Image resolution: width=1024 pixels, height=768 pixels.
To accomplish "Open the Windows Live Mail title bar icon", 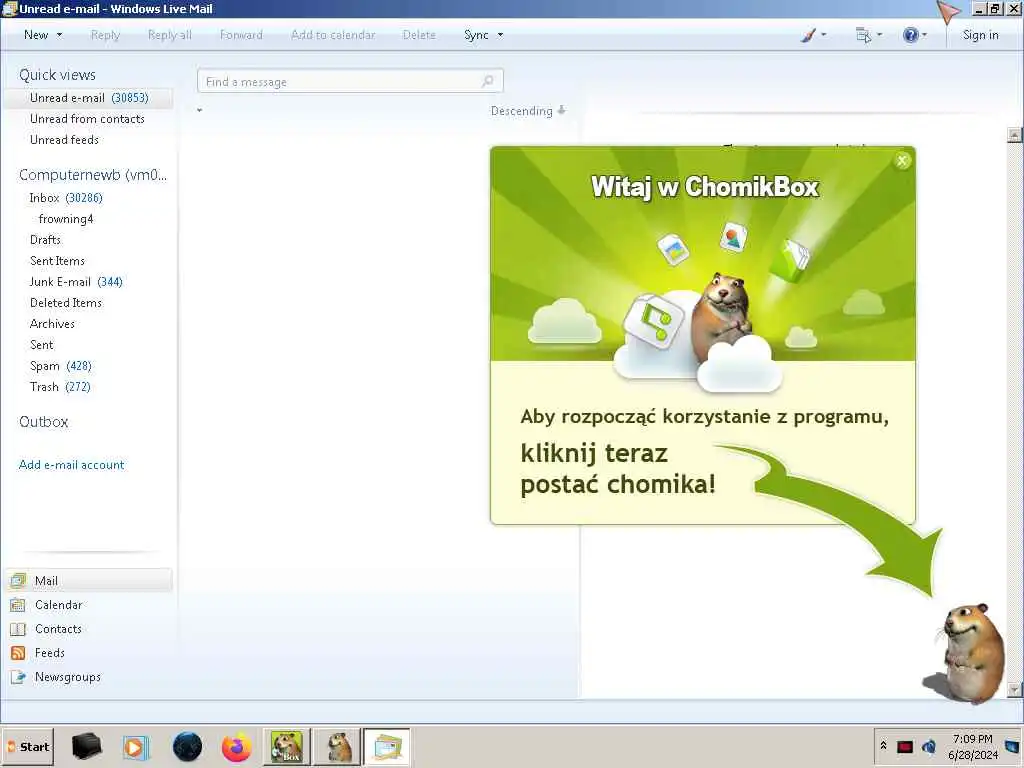I will point(9,8).
